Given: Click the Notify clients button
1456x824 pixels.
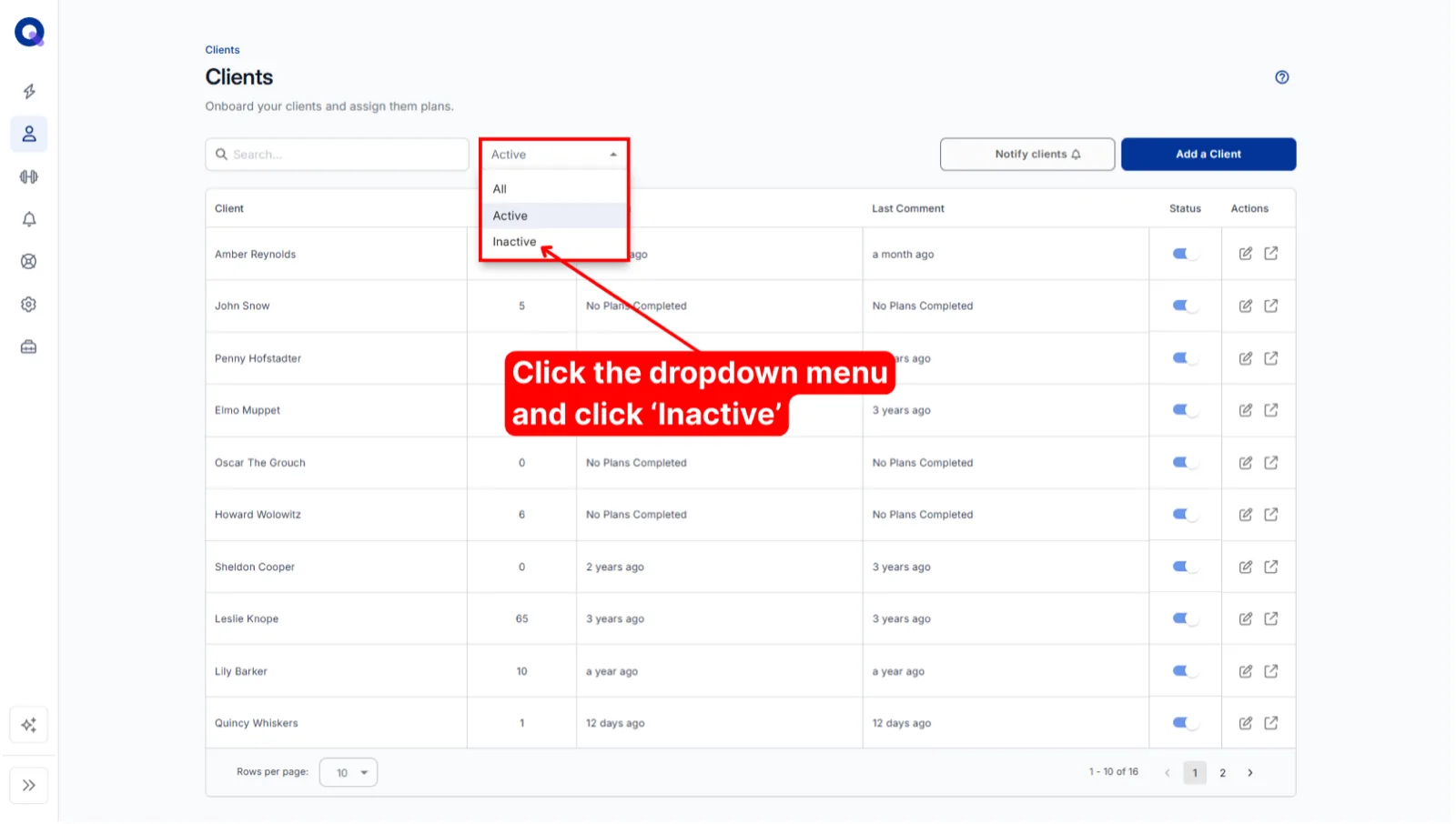Looking at the screenshot, I should pos(1027,155).
